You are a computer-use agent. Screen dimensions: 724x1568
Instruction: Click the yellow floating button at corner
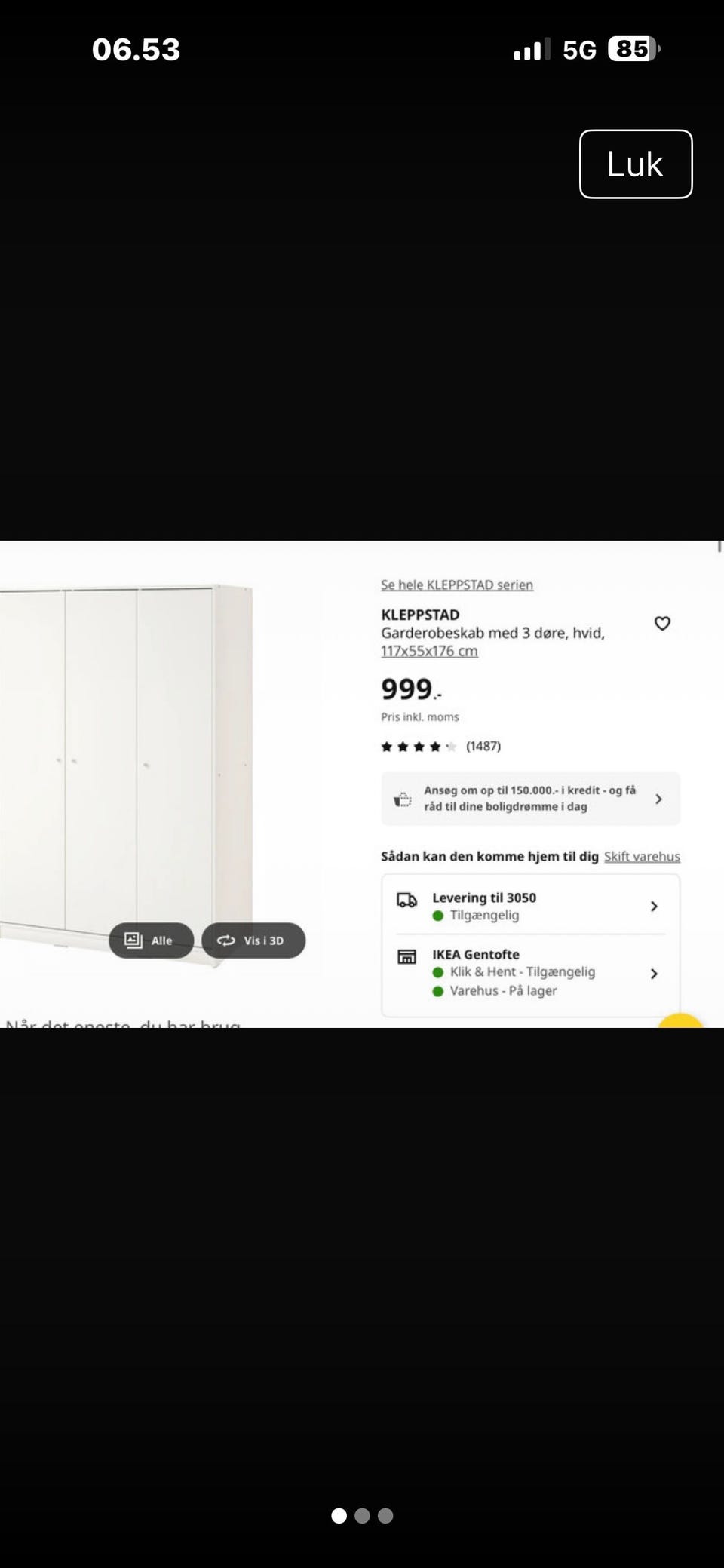click(x=680, y=1020)
